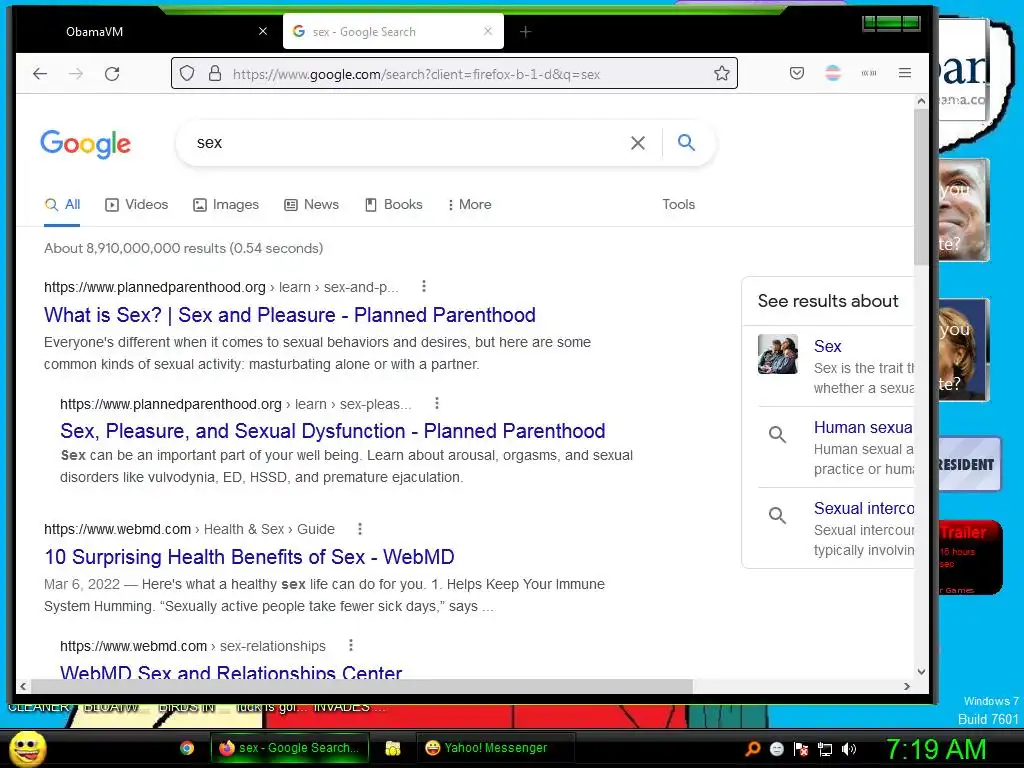
Task: Click the browser address bar
Action: point(454,73)
